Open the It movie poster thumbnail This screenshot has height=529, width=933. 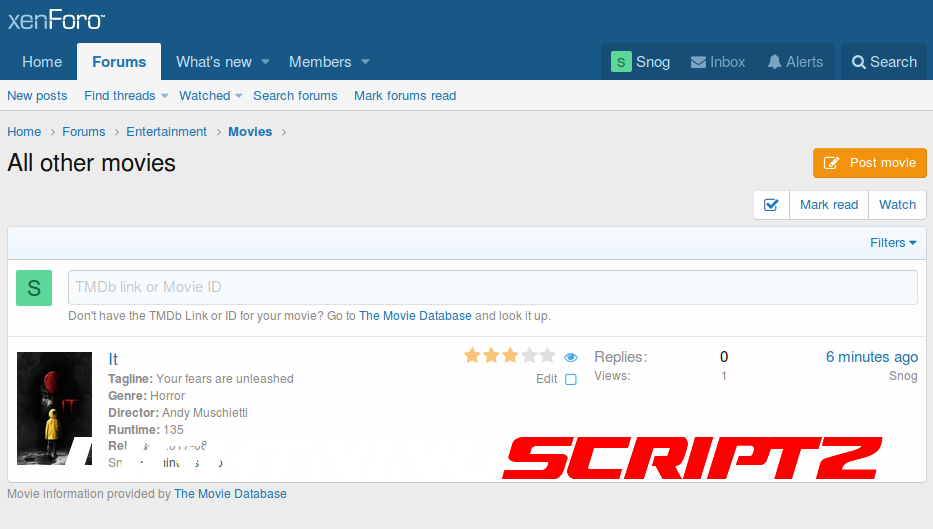pyautogui.click(x=55, y=408)
